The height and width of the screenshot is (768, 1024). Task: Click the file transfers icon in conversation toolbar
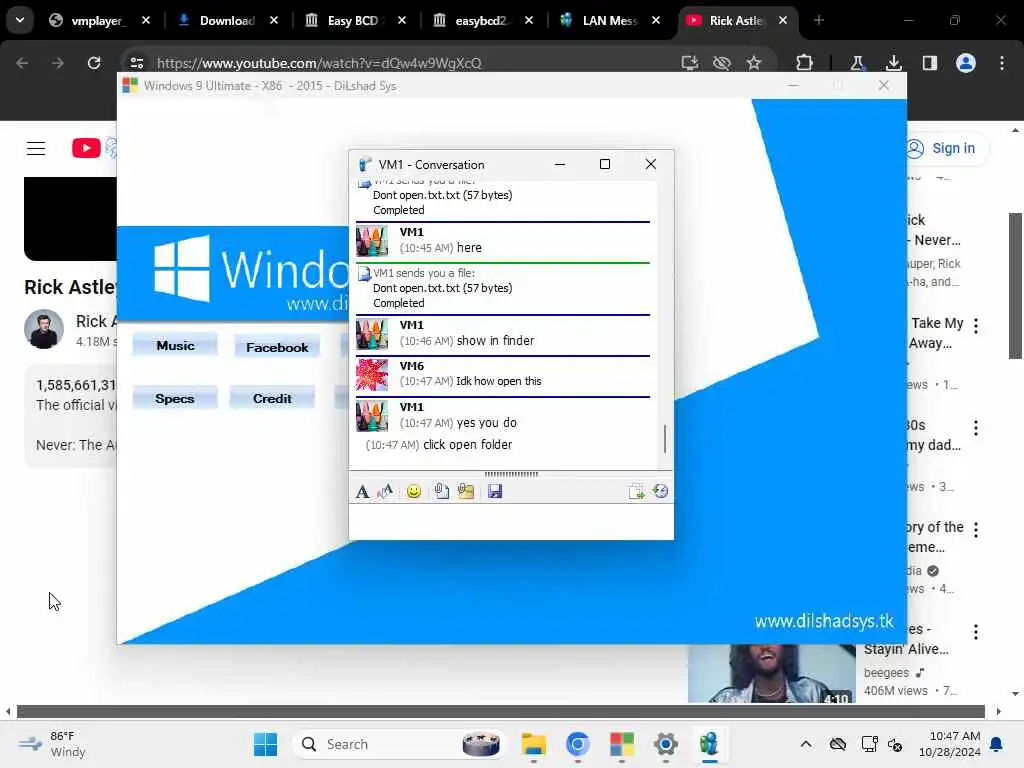(636, 491)
